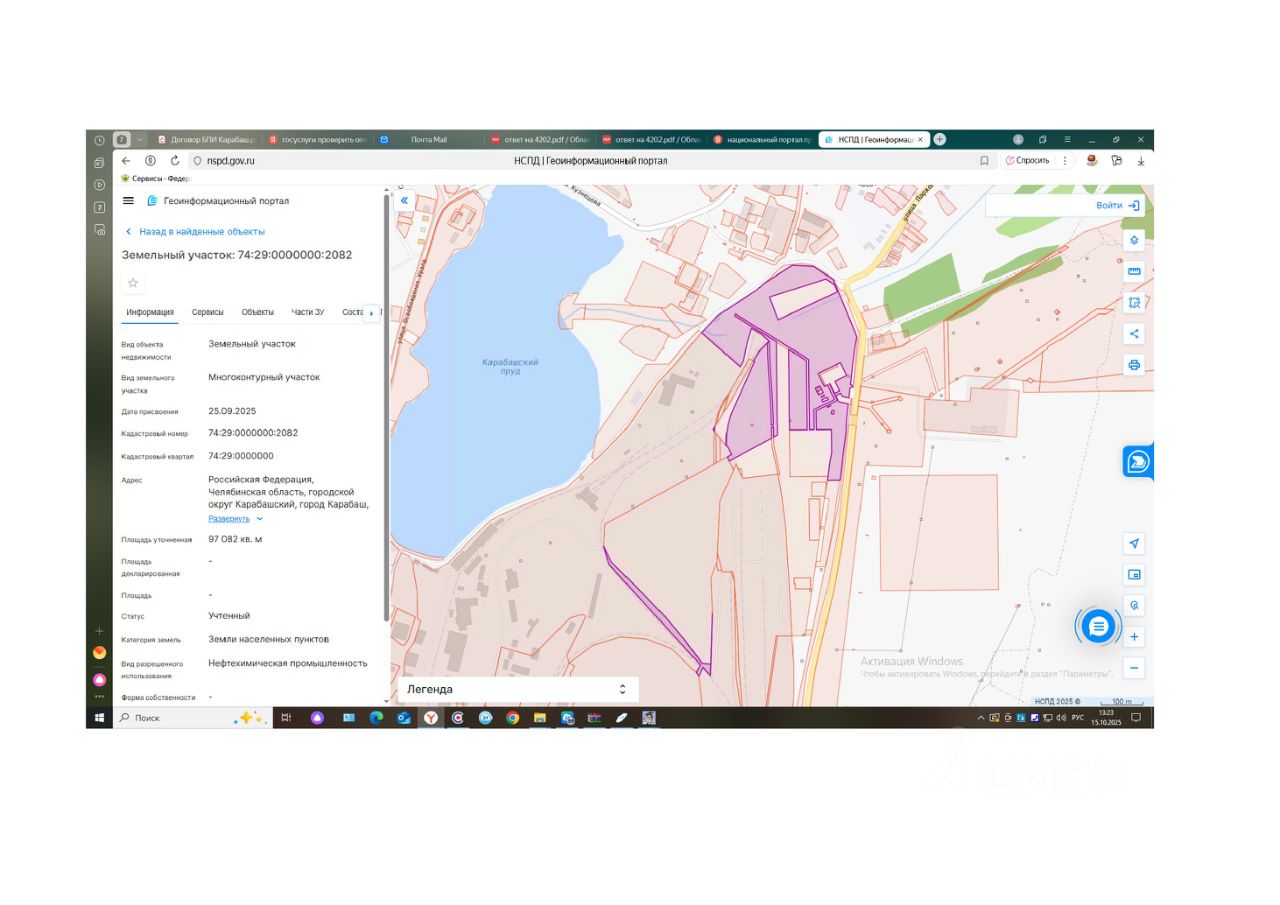
Task: Open the Договор БПИ Карабаш browser tab
Action: pos(208,139)
